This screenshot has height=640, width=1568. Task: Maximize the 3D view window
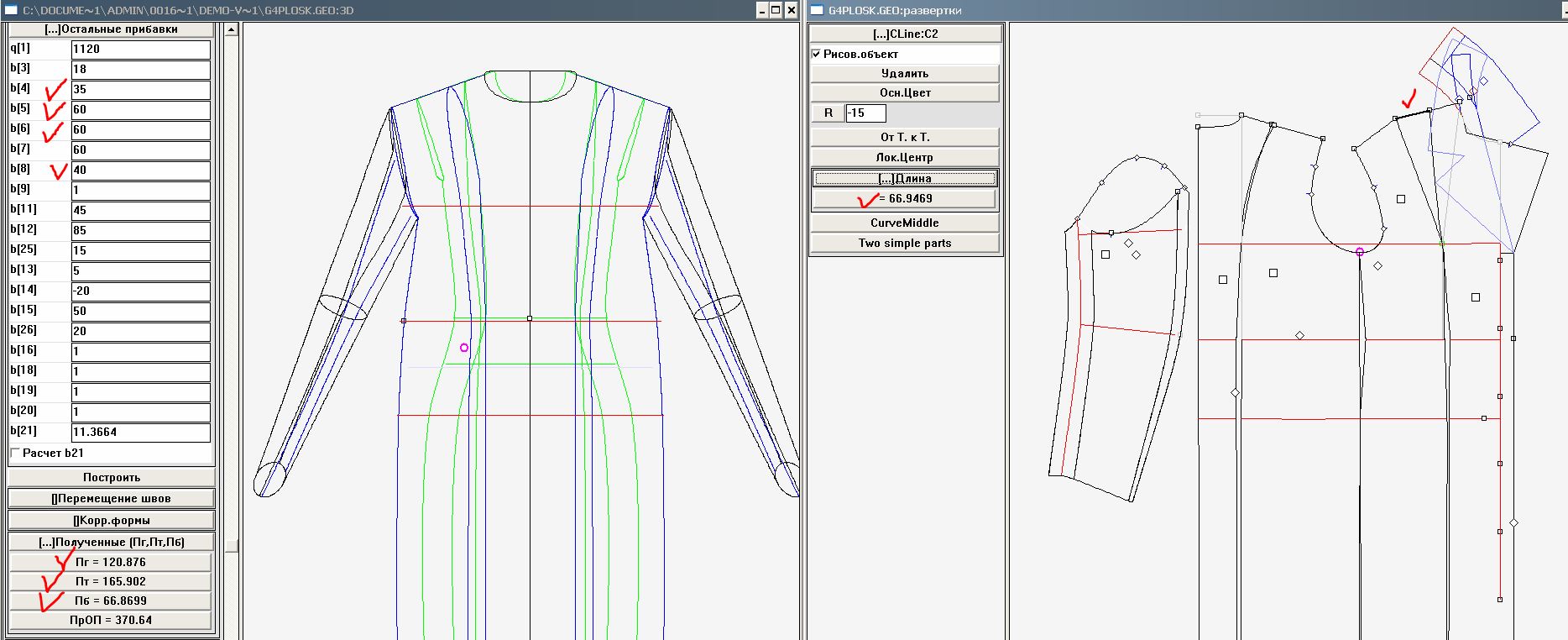click(776, 10)
